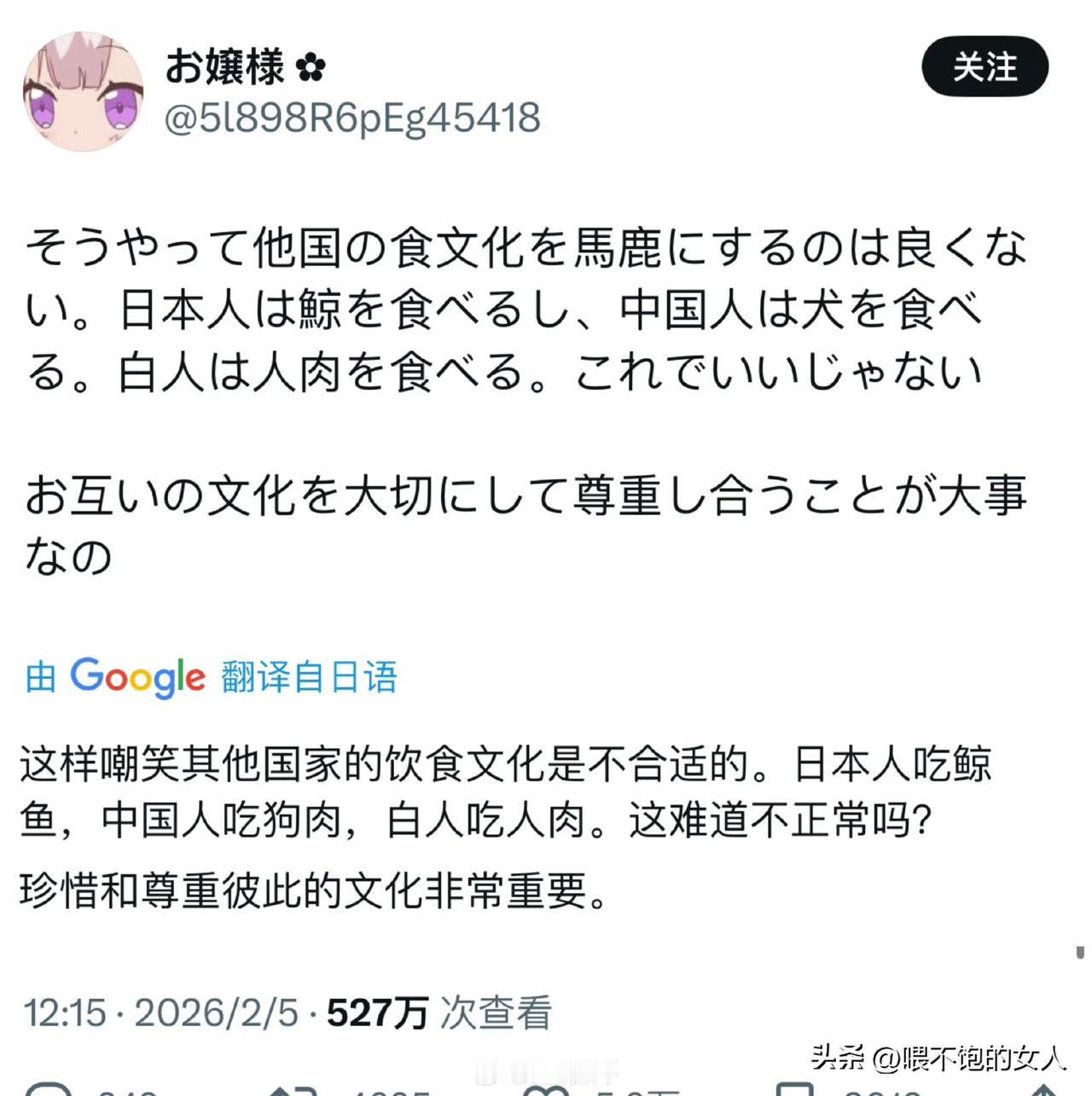This screenshot has width=1092, height=1096.
Task: Click the 头条 @喂不饱的女人 watermark
Action: [x=939, y=1058]
